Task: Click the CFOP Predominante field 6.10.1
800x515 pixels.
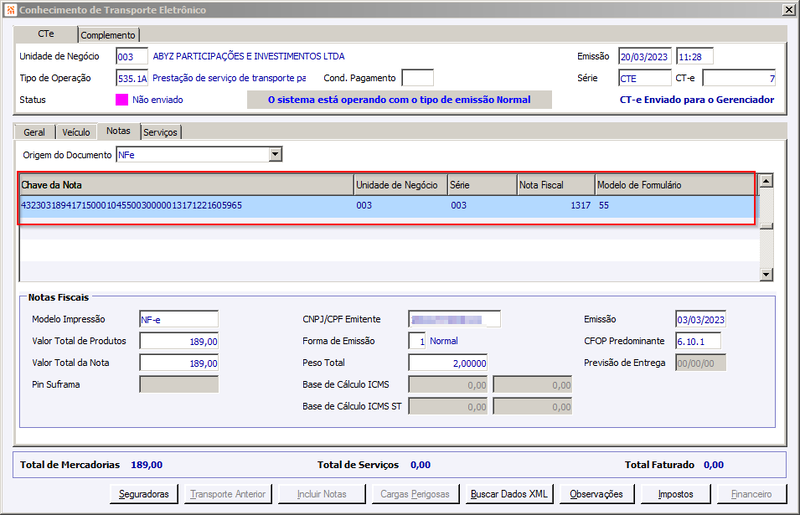Action: 698,341
